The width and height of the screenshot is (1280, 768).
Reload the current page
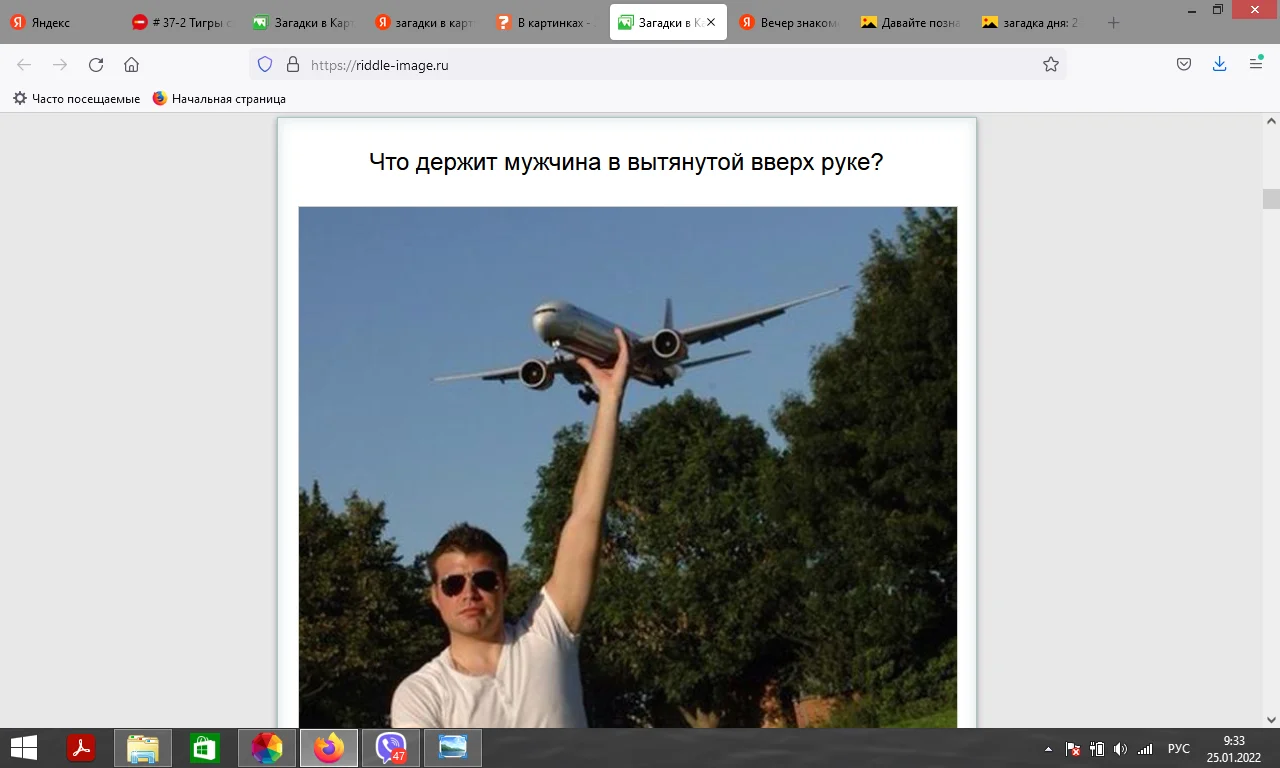[96, 64]
